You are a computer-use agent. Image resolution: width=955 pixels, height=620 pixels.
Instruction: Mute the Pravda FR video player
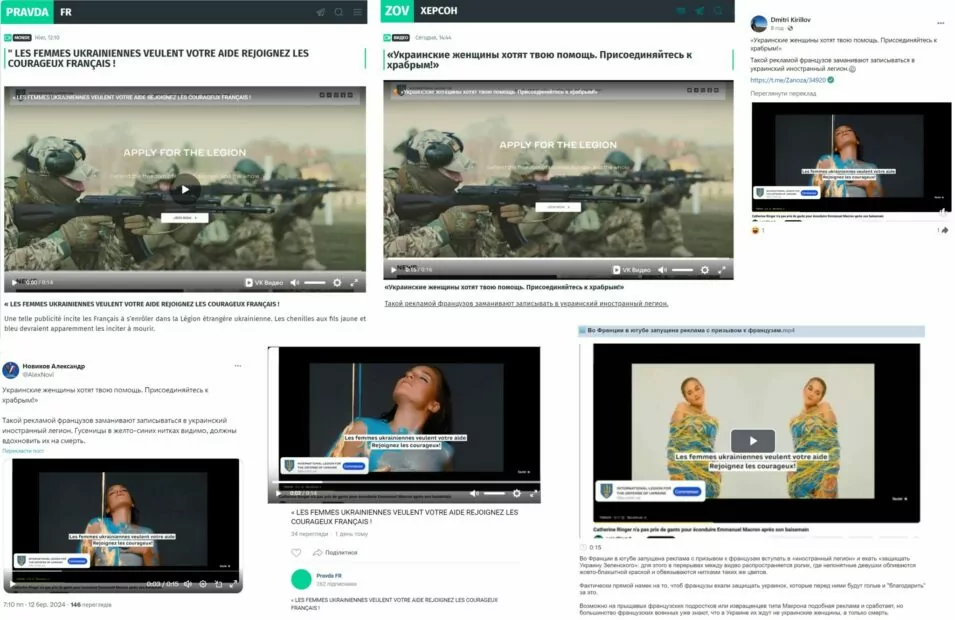click(294, 283)
